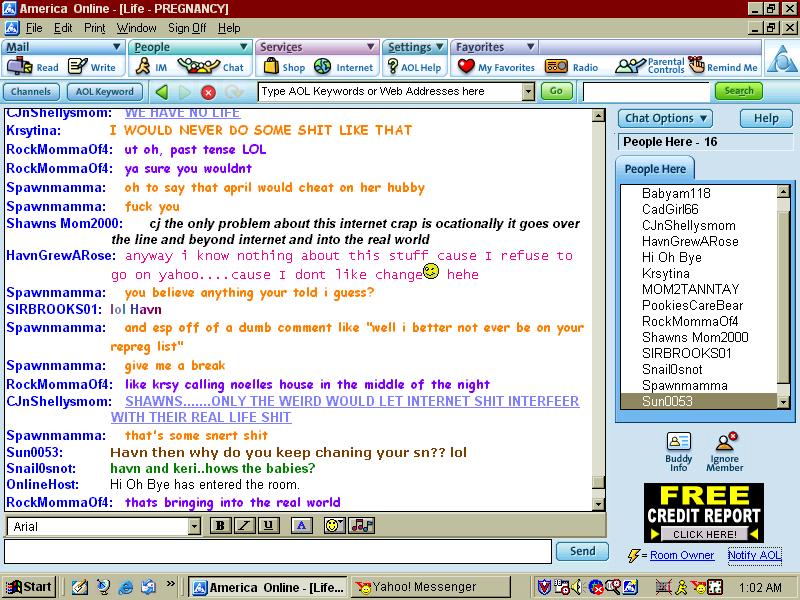Open the Edit menu

[63, 28]
